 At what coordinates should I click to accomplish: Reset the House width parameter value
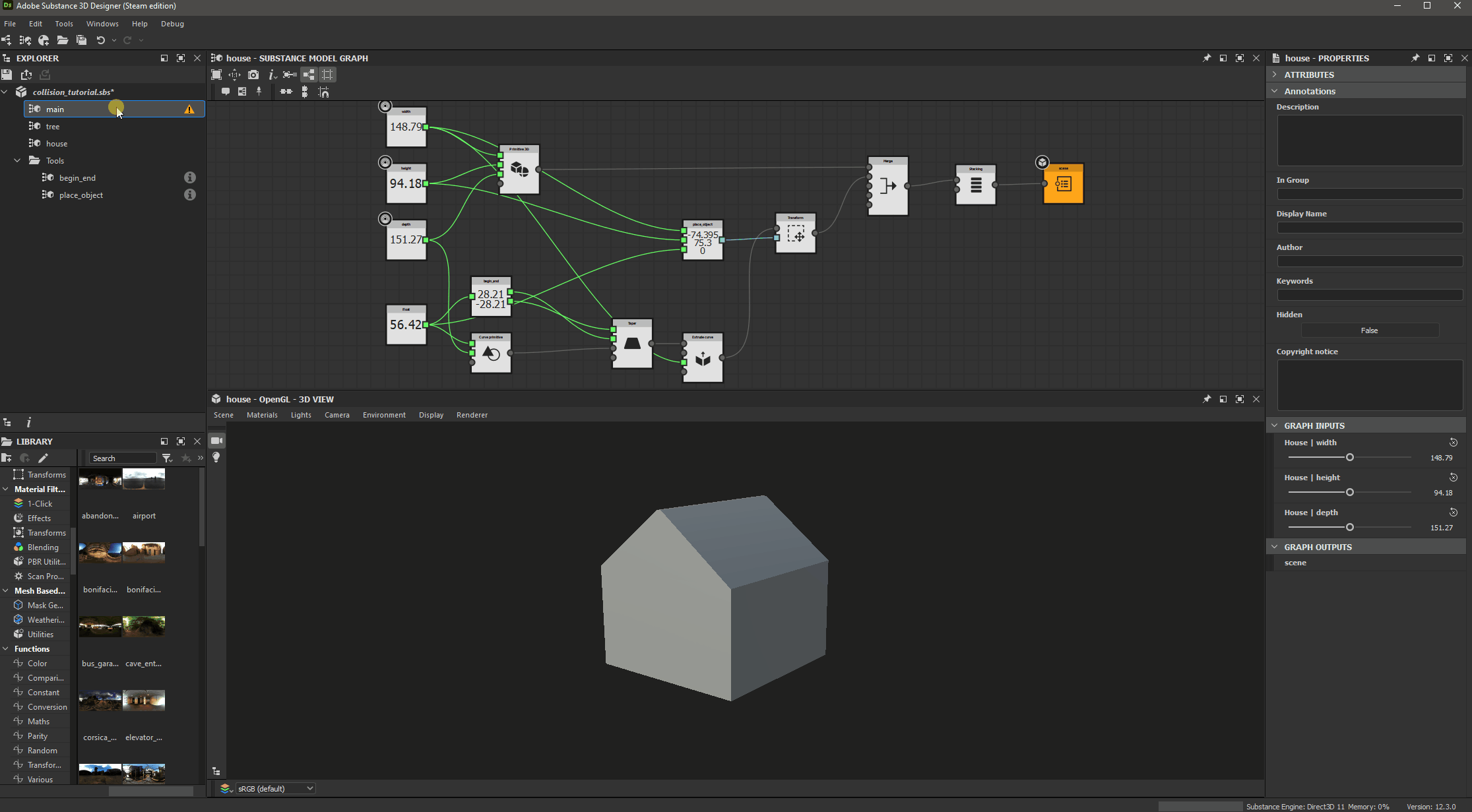click(1454, 442)
